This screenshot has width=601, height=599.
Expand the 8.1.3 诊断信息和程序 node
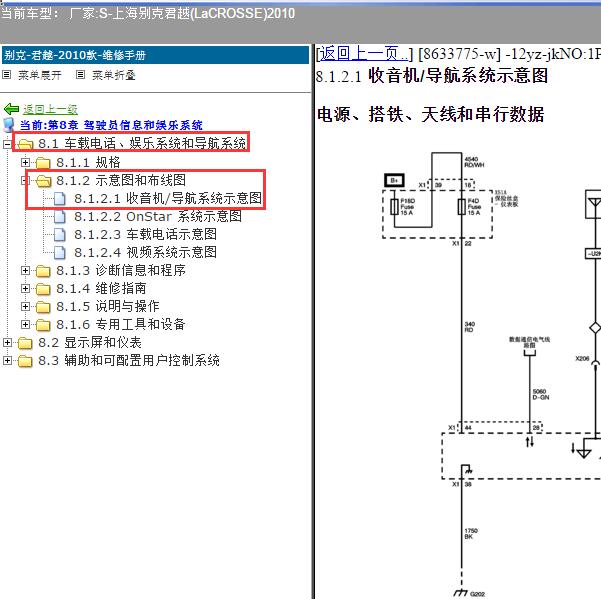click(x=25, y=271)
